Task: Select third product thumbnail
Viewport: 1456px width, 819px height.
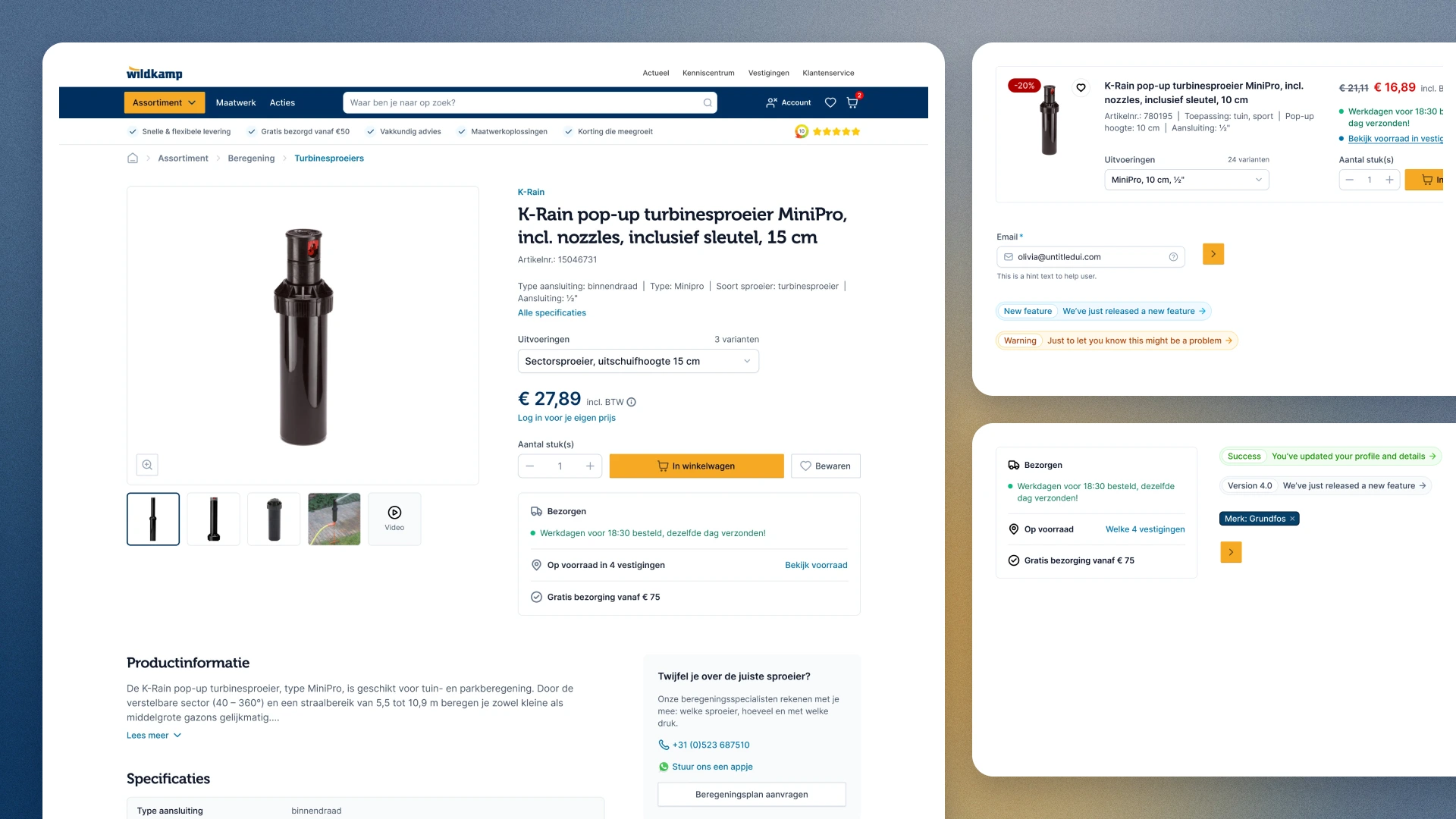Action: point(274,519)
